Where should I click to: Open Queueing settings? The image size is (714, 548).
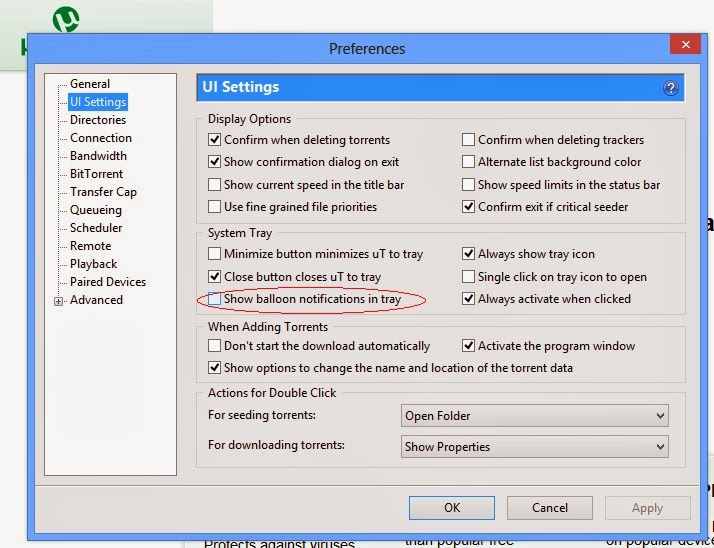tap(96, 210)
